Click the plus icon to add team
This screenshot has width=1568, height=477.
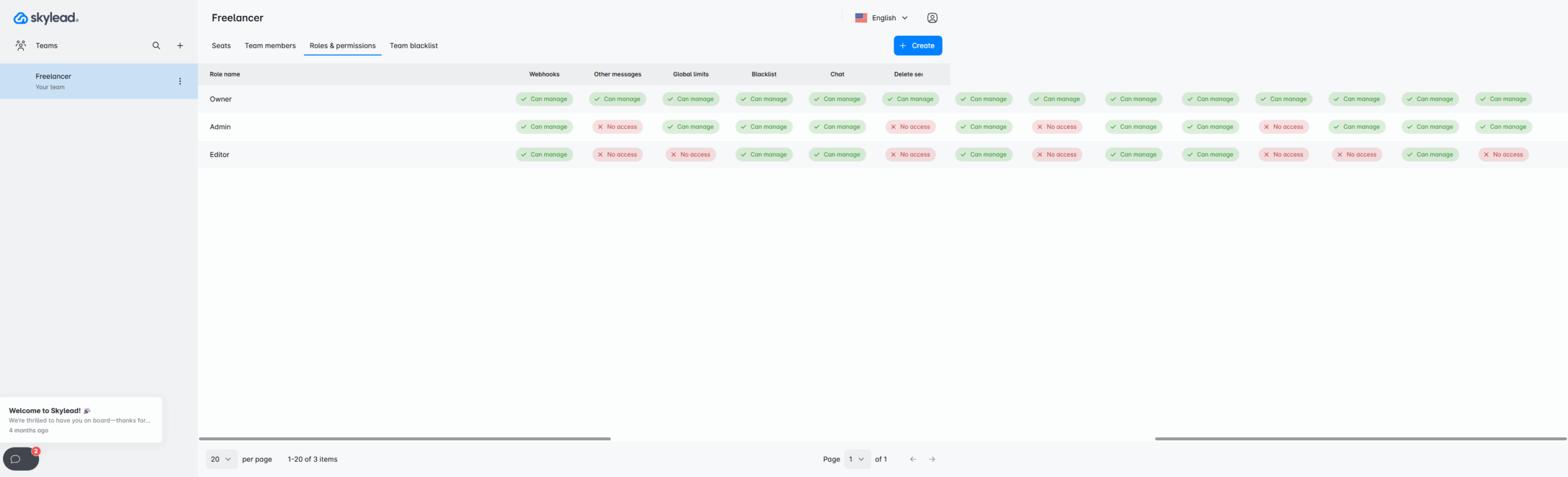click(180, 45)
